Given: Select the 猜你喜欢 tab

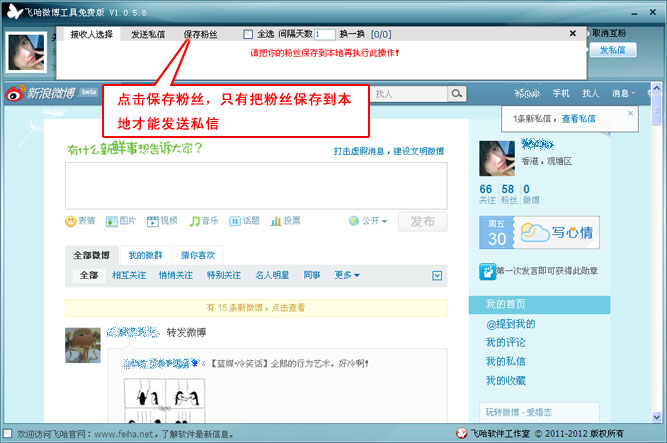Looking at the screenshot, I should click(x=198, y=255).
